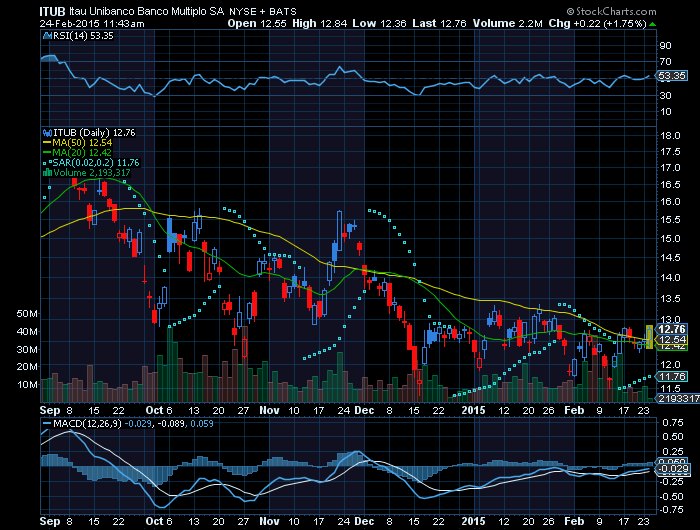
Task: Click the 0.75 MACD scale label
Action: 673,422
